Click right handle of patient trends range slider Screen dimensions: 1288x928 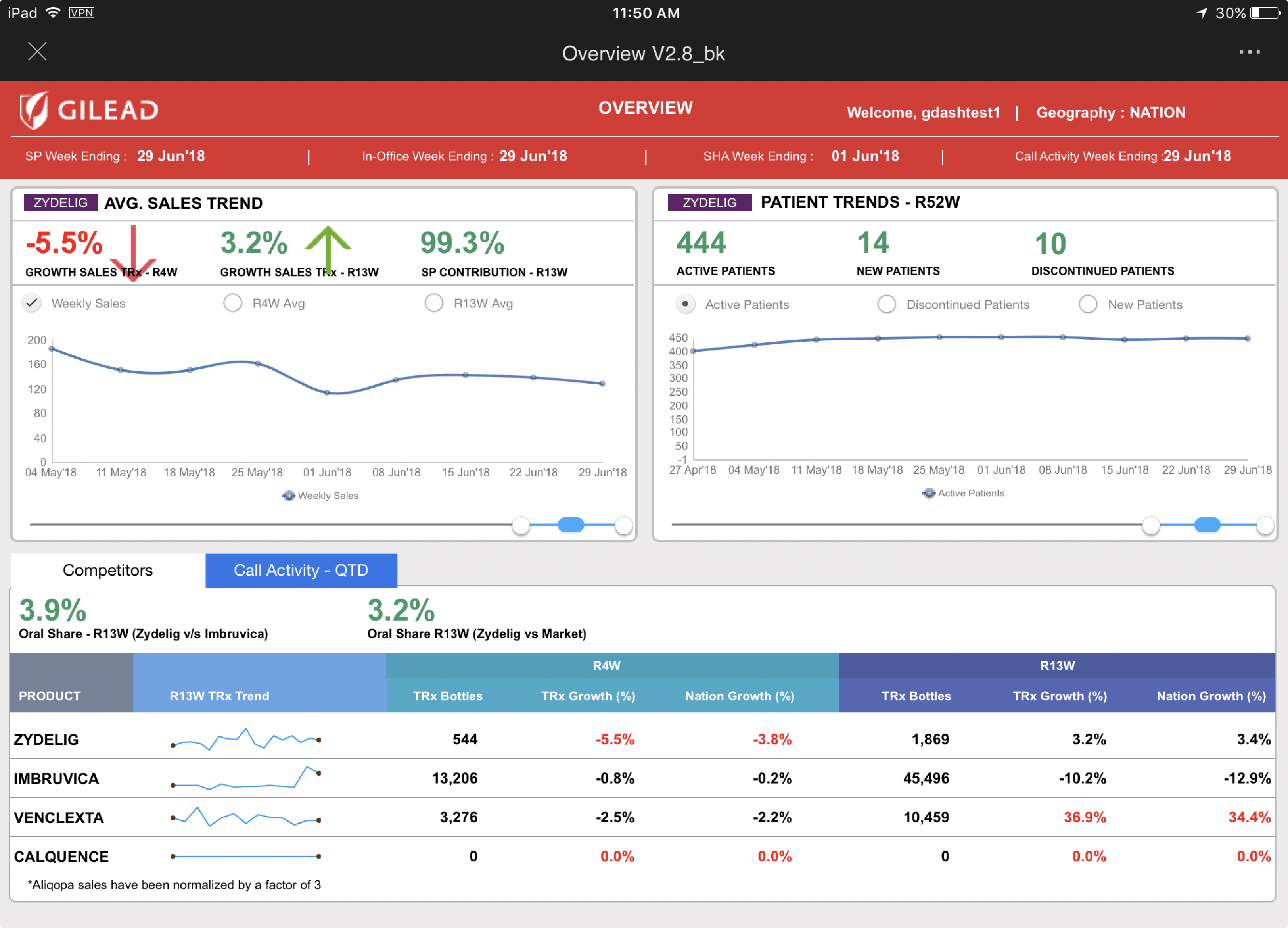1265,525
